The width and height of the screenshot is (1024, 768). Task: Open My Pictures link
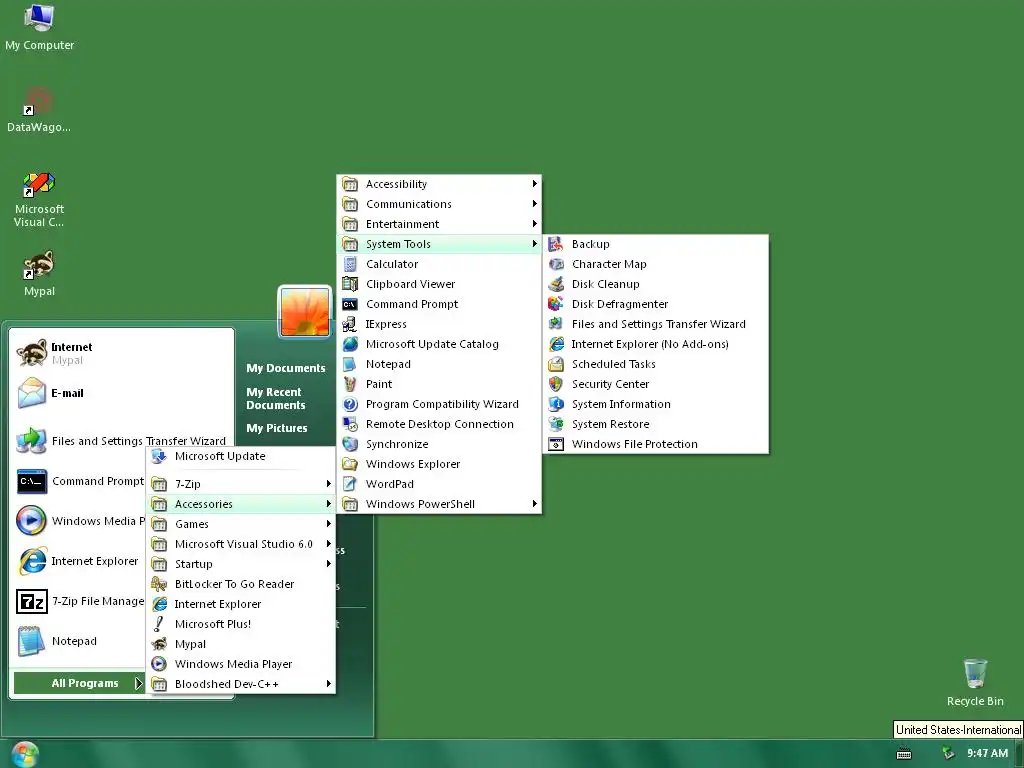[x=277, y=428]
